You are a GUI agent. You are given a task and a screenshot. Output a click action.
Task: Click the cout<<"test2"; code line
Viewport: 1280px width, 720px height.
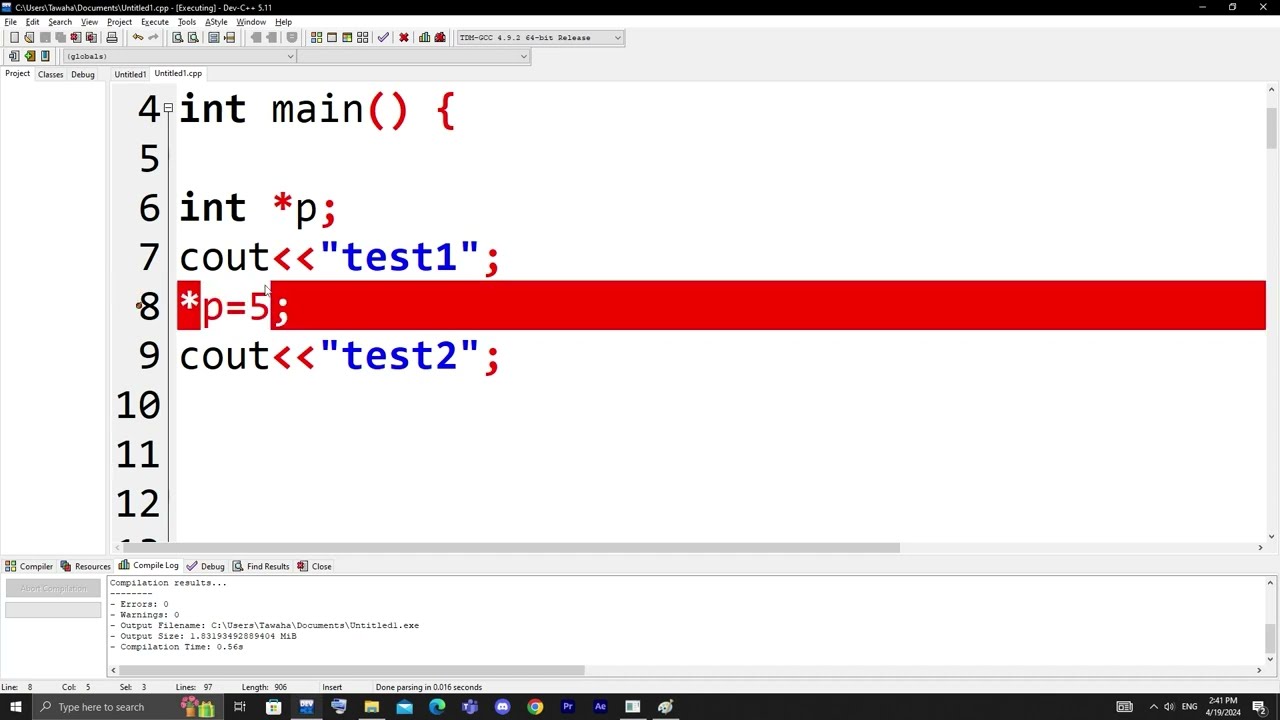click(339, 356)
